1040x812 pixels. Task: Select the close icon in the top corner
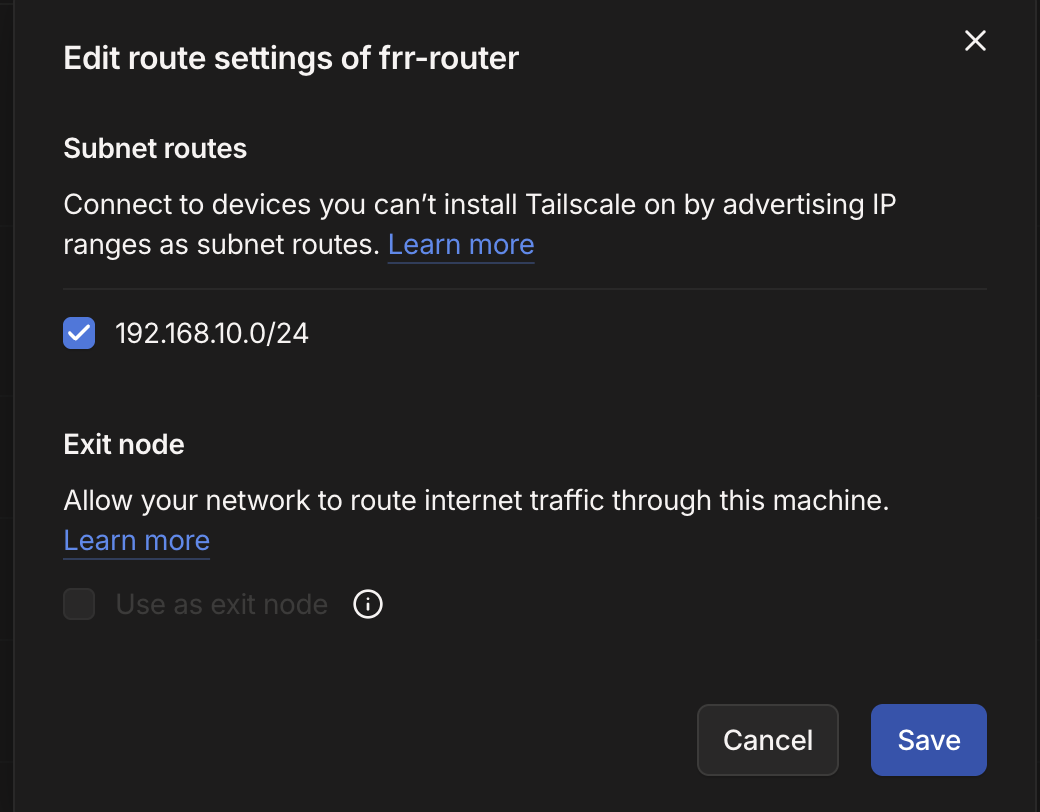tap(975, 41)
